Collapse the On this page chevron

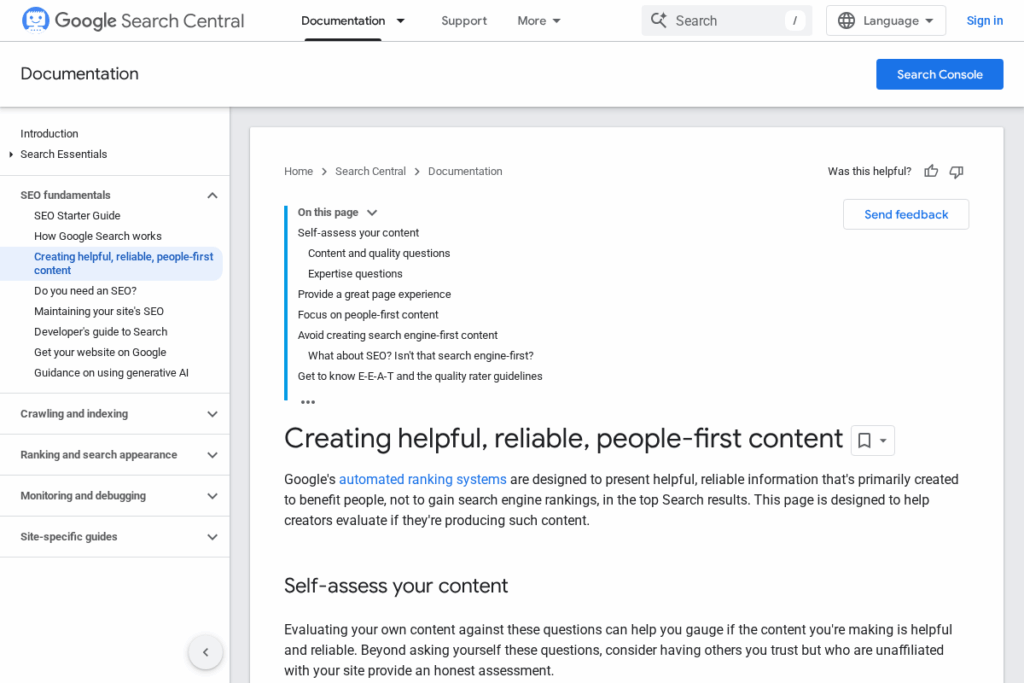pos(372,213)
